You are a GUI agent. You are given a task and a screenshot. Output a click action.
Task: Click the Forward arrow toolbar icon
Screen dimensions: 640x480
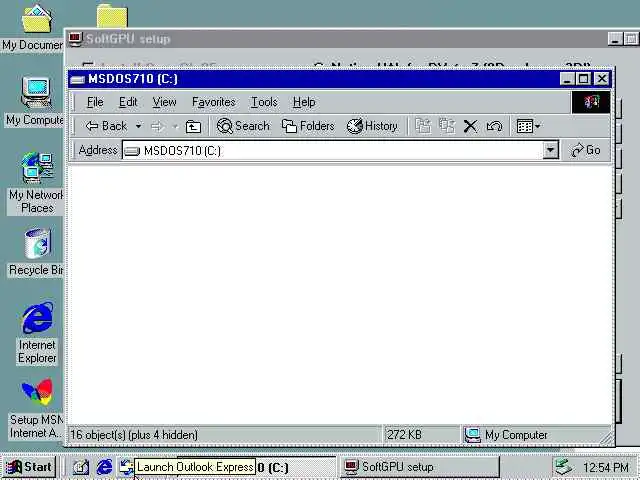[x=158, y=127]
